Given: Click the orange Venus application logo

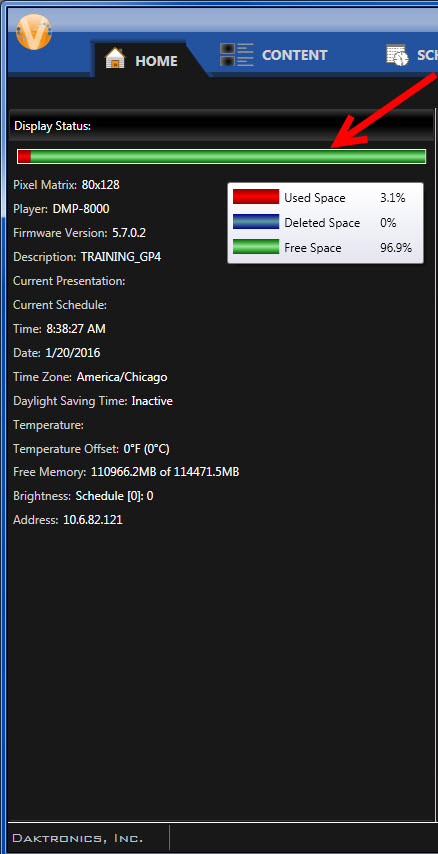Looking at the screenshot, I should (x=34, y=32).
